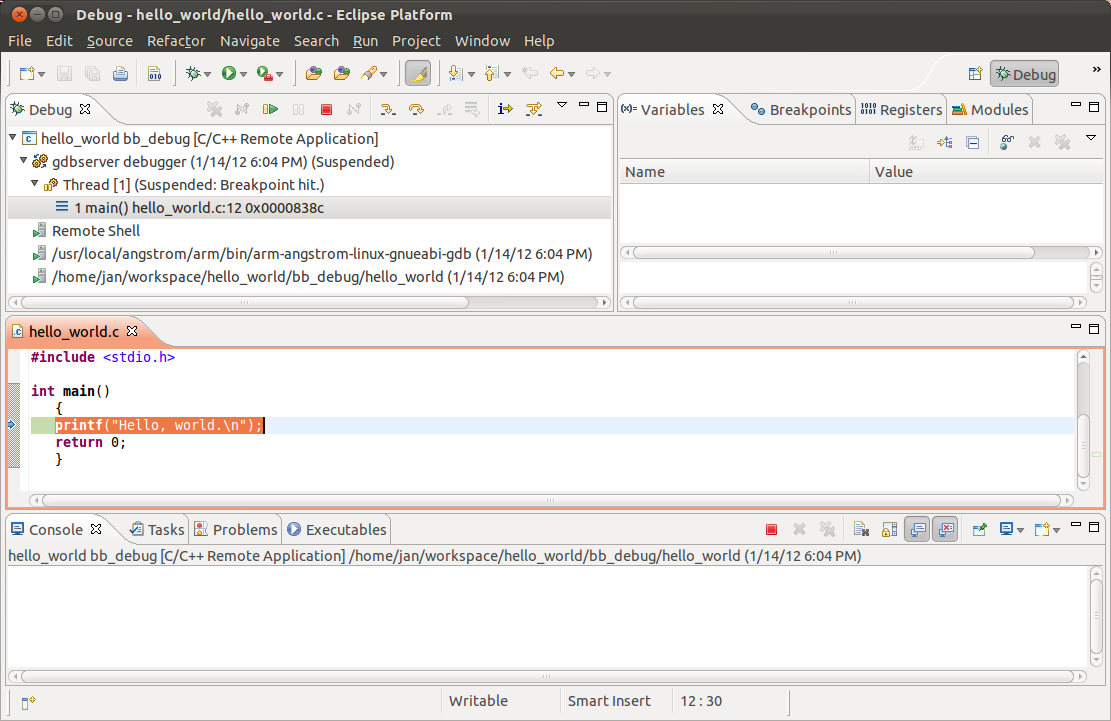
Task: Show hidden perspectives with the chevron button
Action: (x=1097, y=69)
